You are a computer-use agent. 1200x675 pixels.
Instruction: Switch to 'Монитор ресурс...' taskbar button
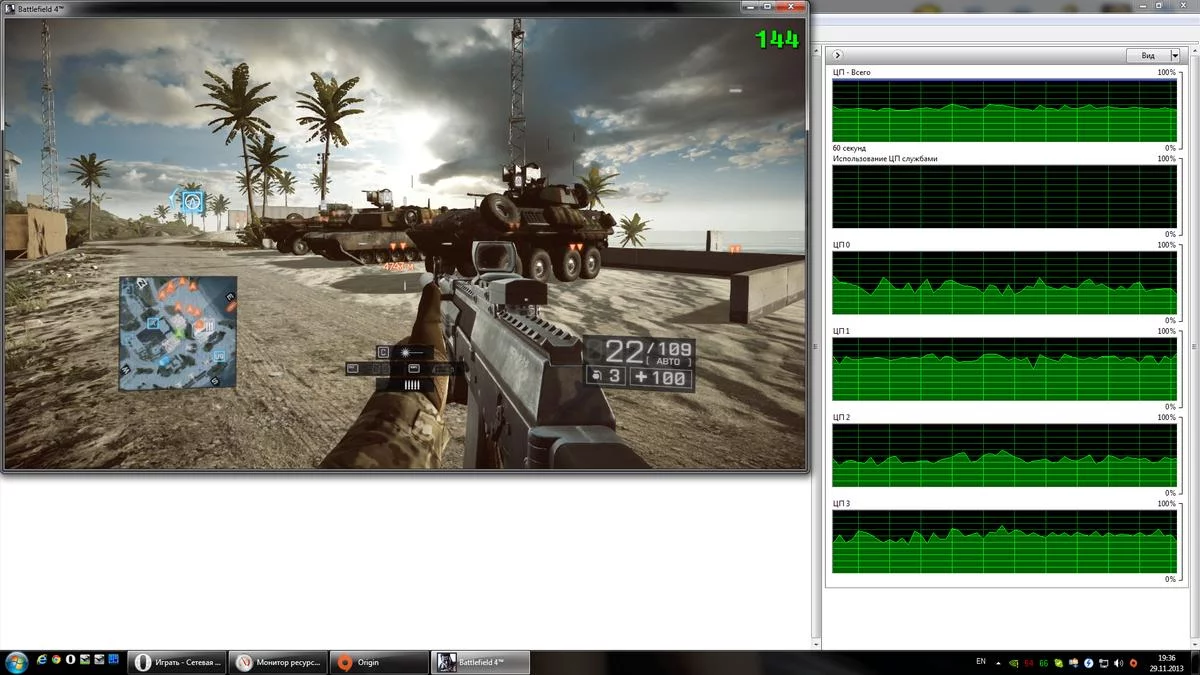pos(278,662)
